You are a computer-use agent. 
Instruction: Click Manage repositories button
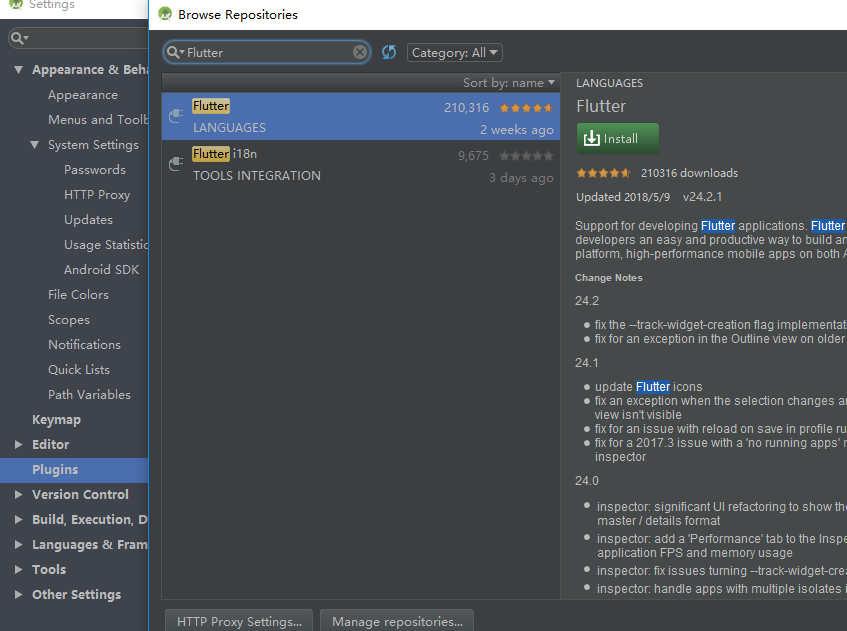(x=397, y=621)
